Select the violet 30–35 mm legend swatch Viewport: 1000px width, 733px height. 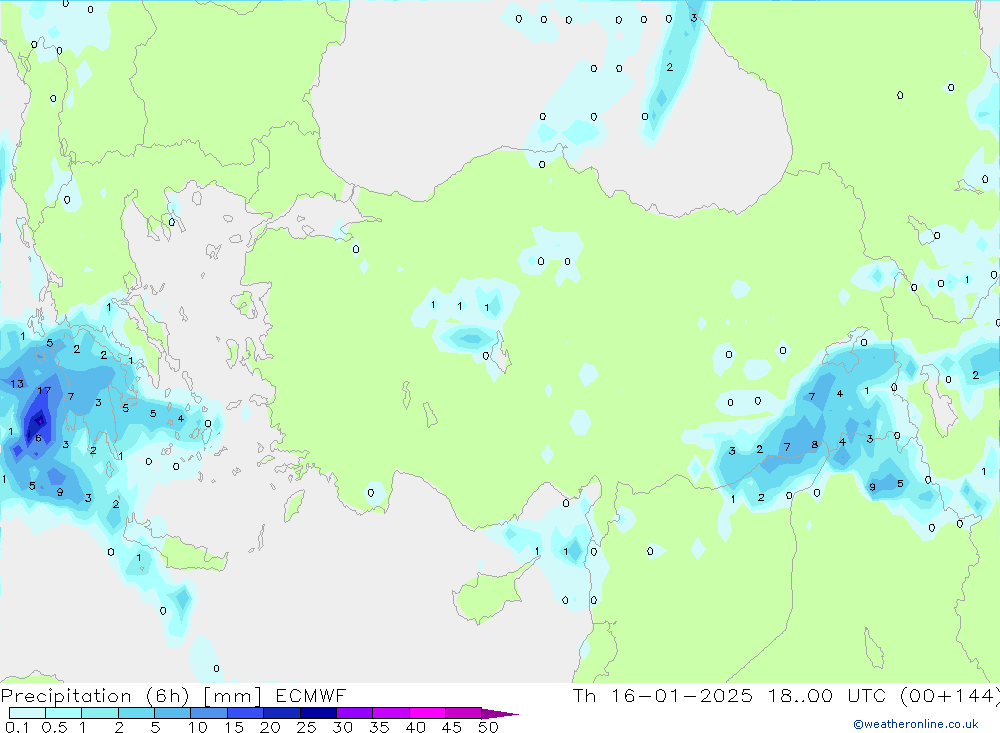point(354,713)
